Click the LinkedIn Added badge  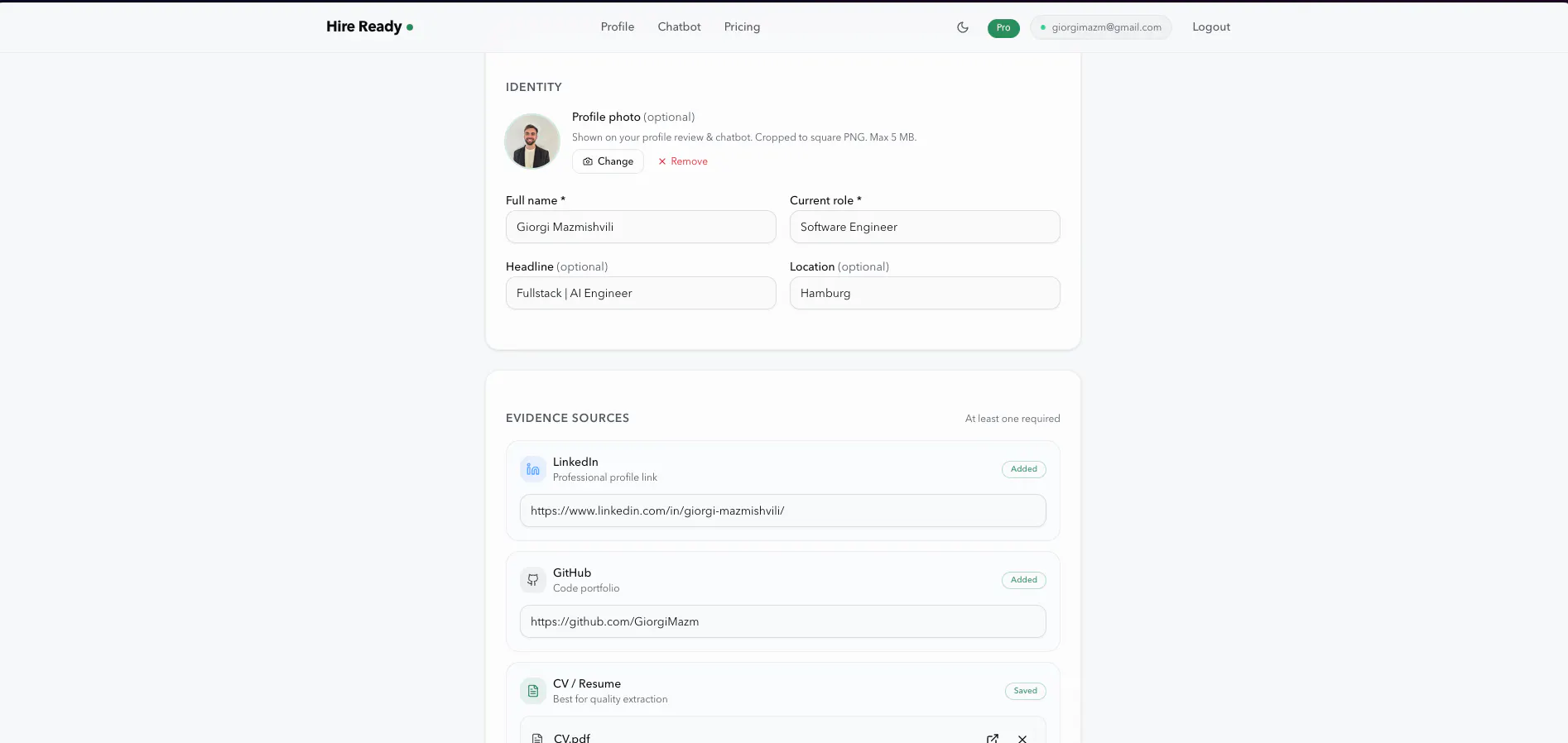pos(1024,469)
